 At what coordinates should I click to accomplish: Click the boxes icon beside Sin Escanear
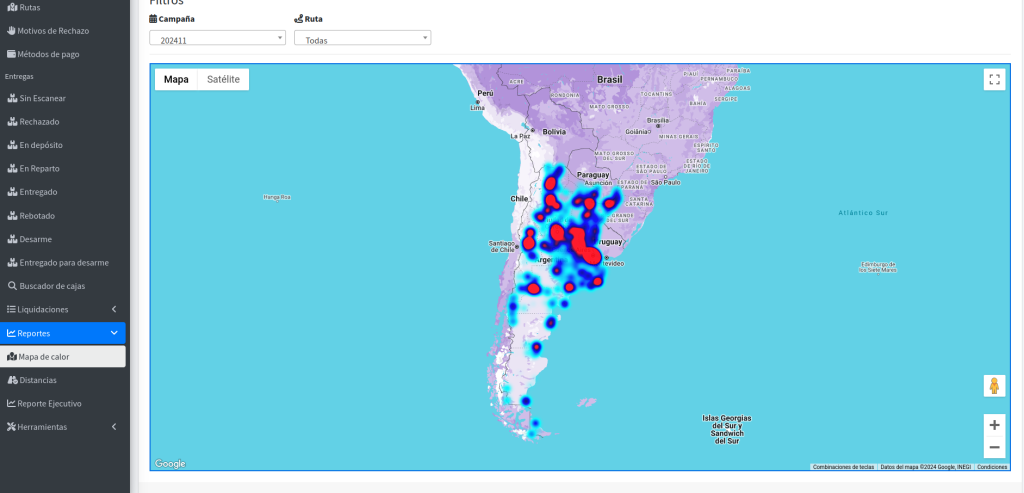(12, 99)
